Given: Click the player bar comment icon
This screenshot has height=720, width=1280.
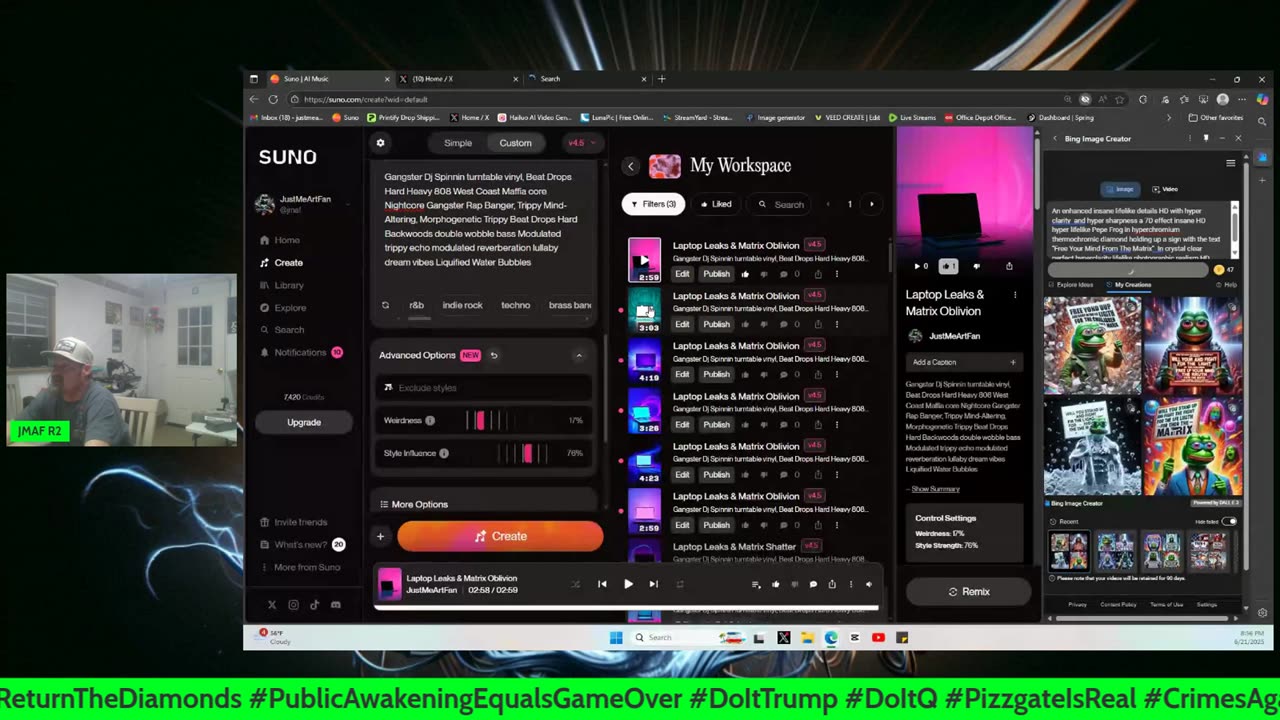Looking at the screenshot, I should tap(813, 584).
